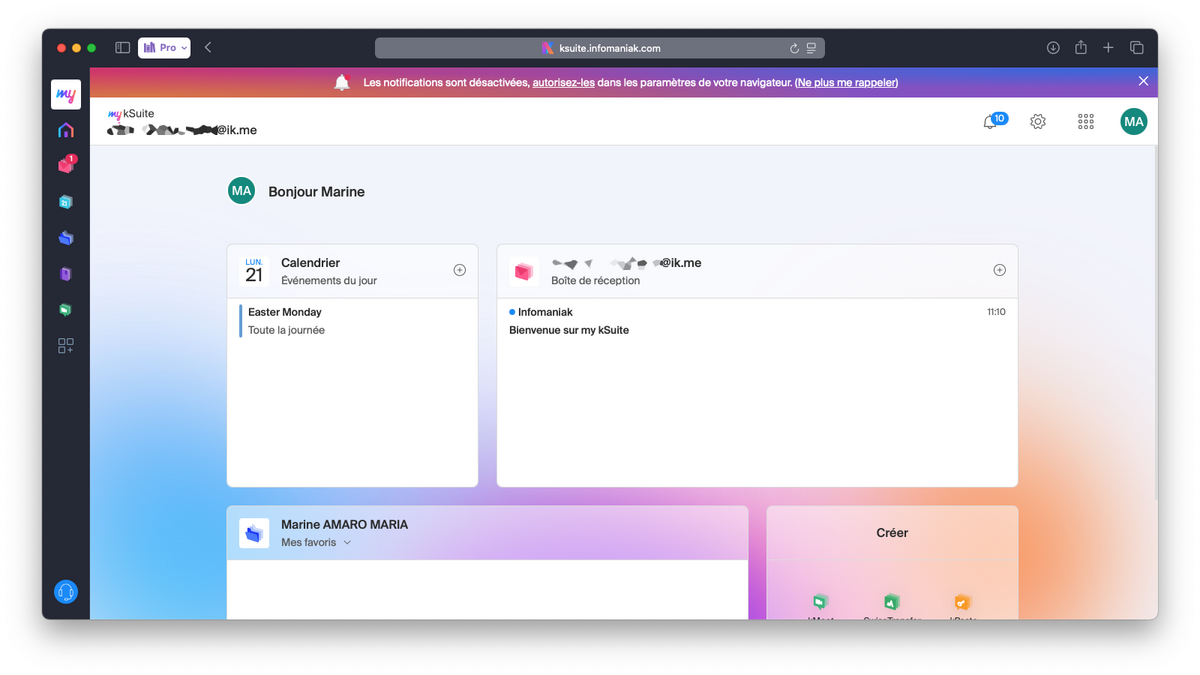Open the green kMeet chat sidebar icon
The height and width of the screenshot is (675, 1200).
click(x=66, y=310)
